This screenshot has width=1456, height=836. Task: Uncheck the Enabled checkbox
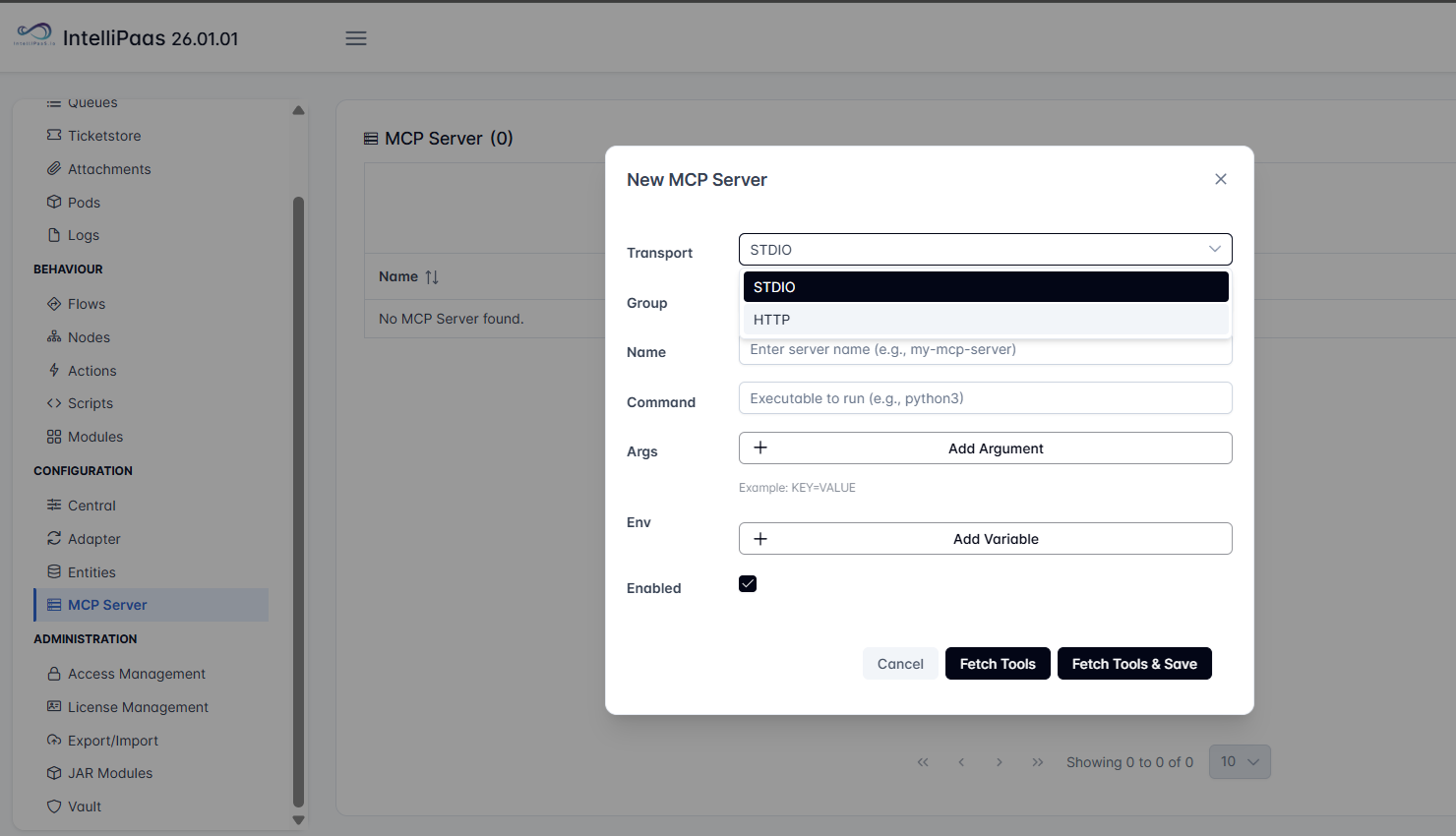748,584
